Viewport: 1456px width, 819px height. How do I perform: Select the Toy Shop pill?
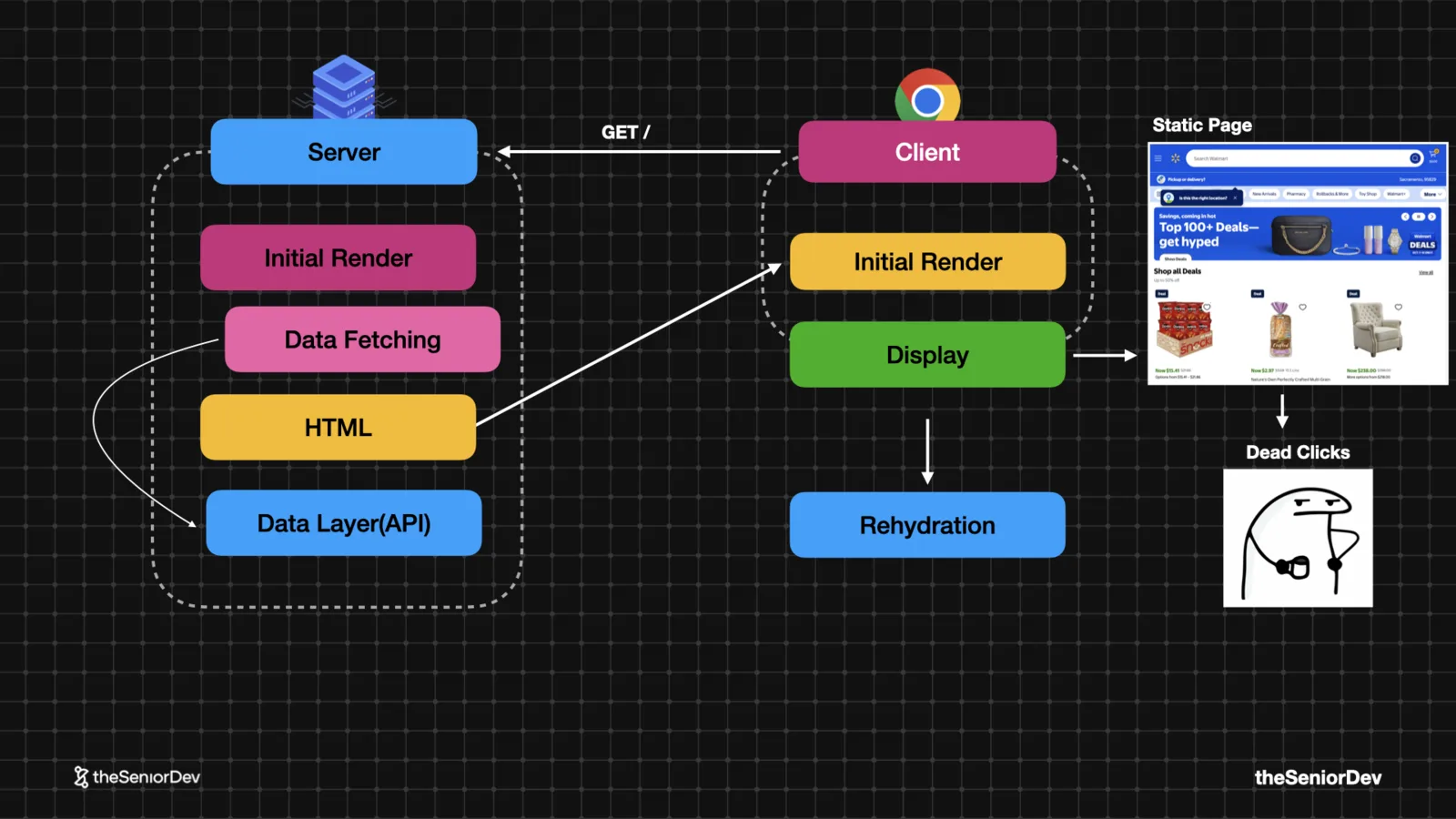click(x=1368, y=194)
